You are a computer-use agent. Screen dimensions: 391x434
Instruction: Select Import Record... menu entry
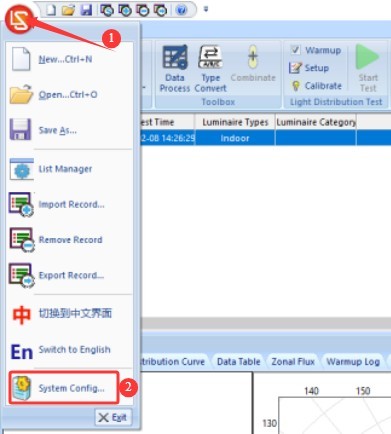click(x=69, y=204)
